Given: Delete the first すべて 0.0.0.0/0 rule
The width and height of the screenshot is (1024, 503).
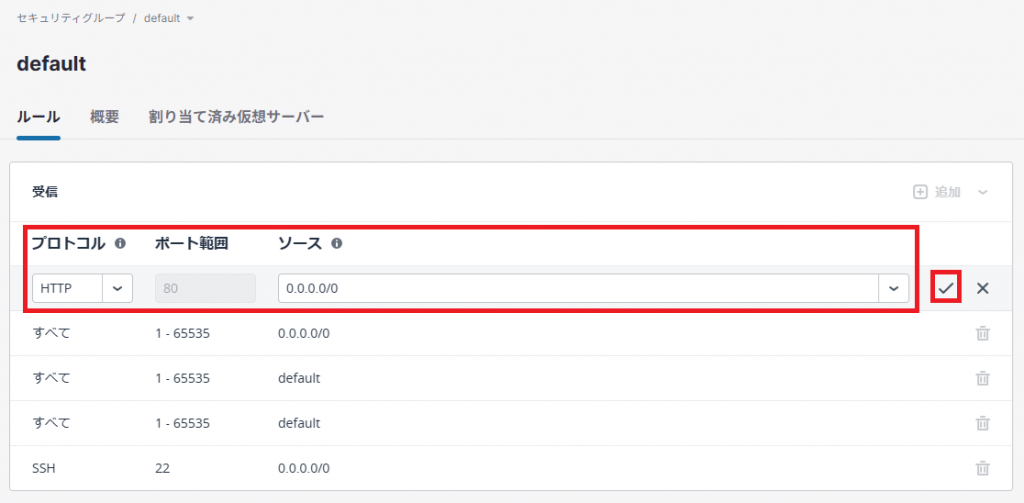Looking at the screenshot, I should coord(982,333).
